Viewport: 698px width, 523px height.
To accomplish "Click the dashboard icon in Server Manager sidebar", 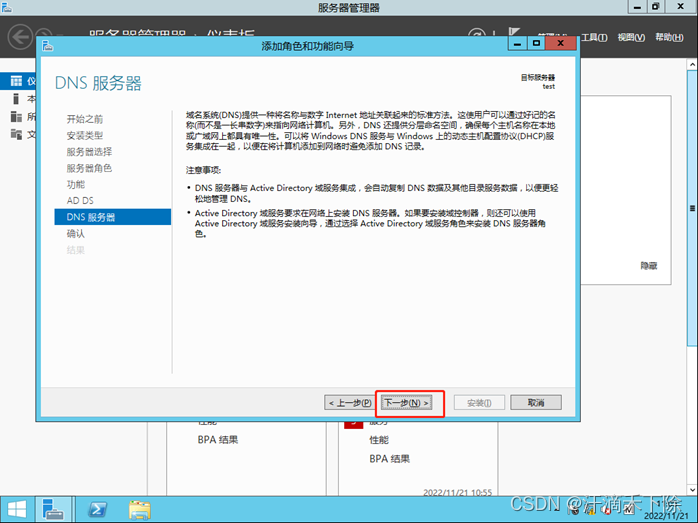I will pos(16,81).
